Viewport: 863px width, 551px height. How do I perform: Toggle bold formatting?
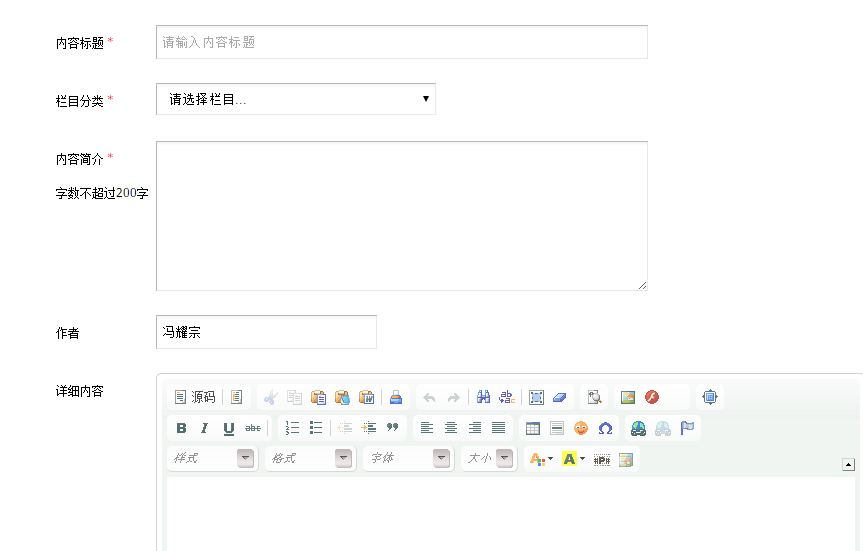[x=181, y=428]
